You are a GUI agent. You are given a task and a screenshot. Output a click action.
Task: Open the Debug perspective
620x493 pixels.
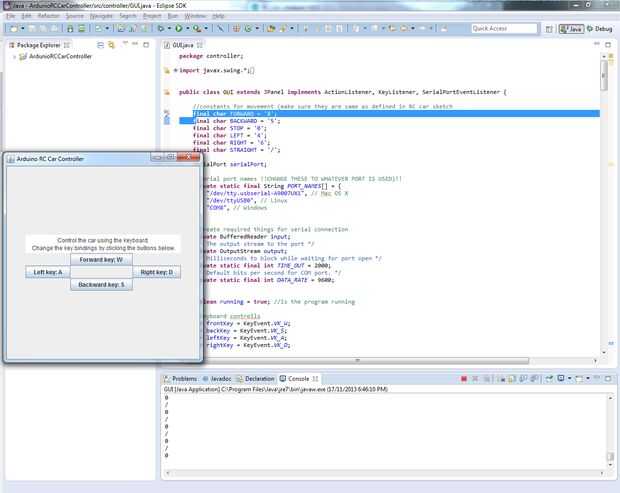point(600,29)
